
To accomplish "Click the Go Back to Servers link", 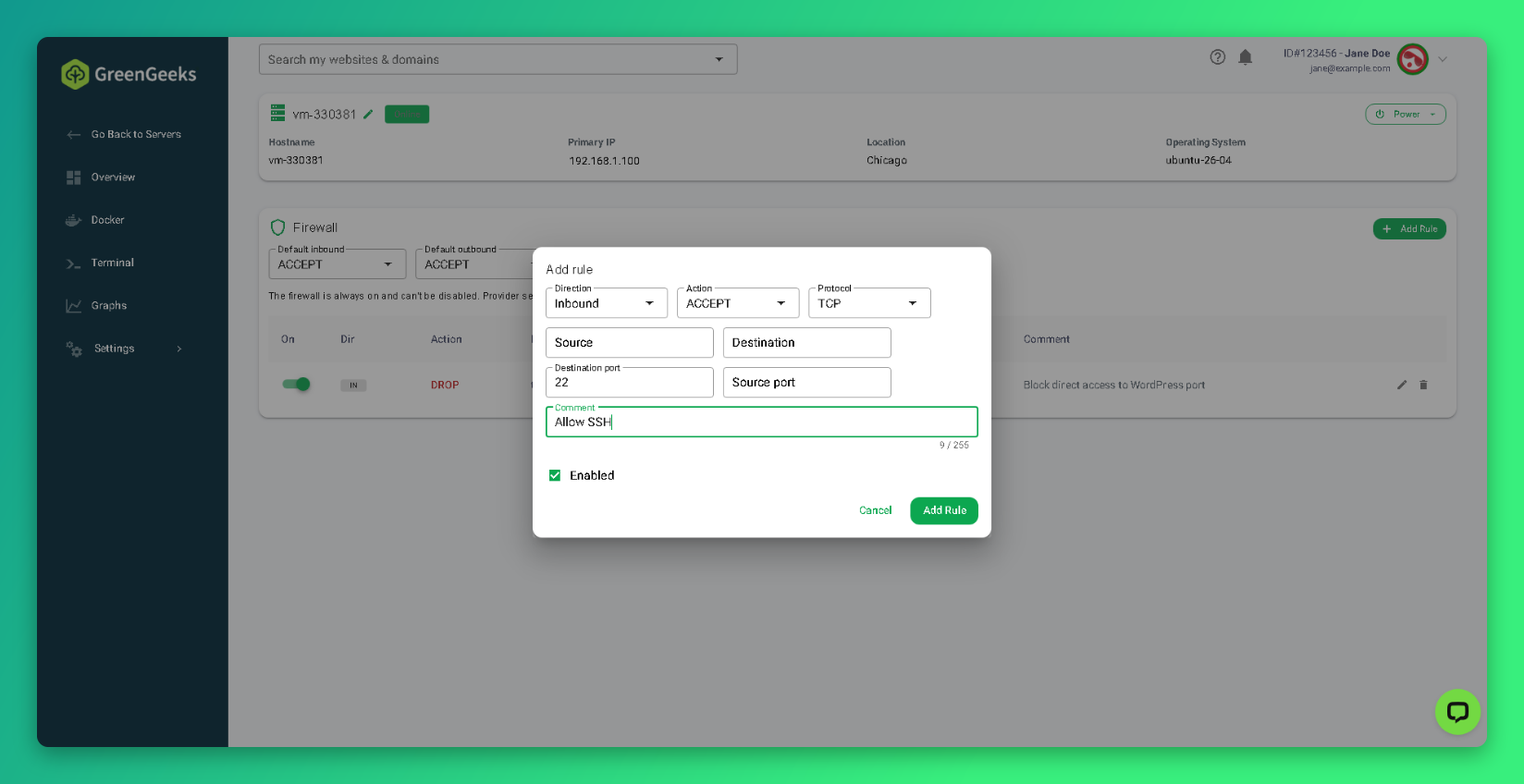I will (x=136, y=135).
